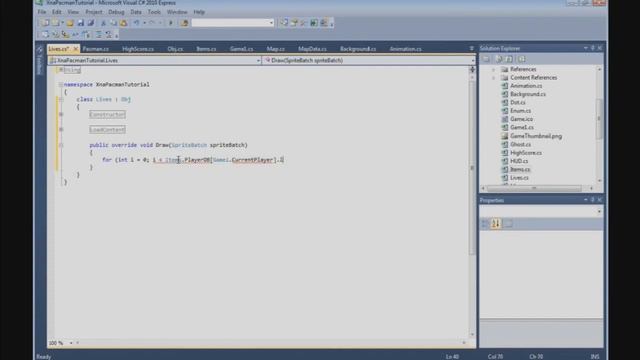This screenshot has width=640, height=360.
Task: Click the third icon on the second toolbar row
Action: (x=65, y=35)
